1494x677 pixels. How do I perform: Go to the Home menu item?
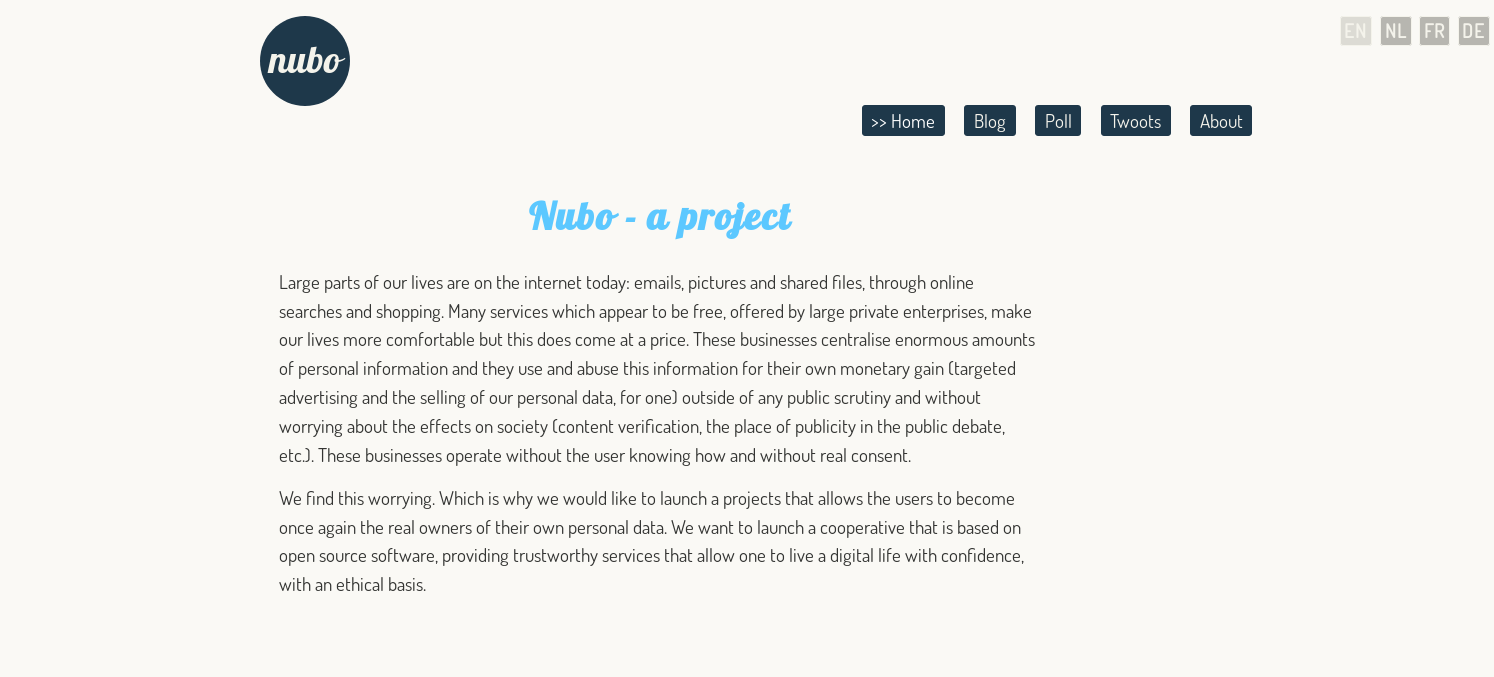[x=903, y=121]
